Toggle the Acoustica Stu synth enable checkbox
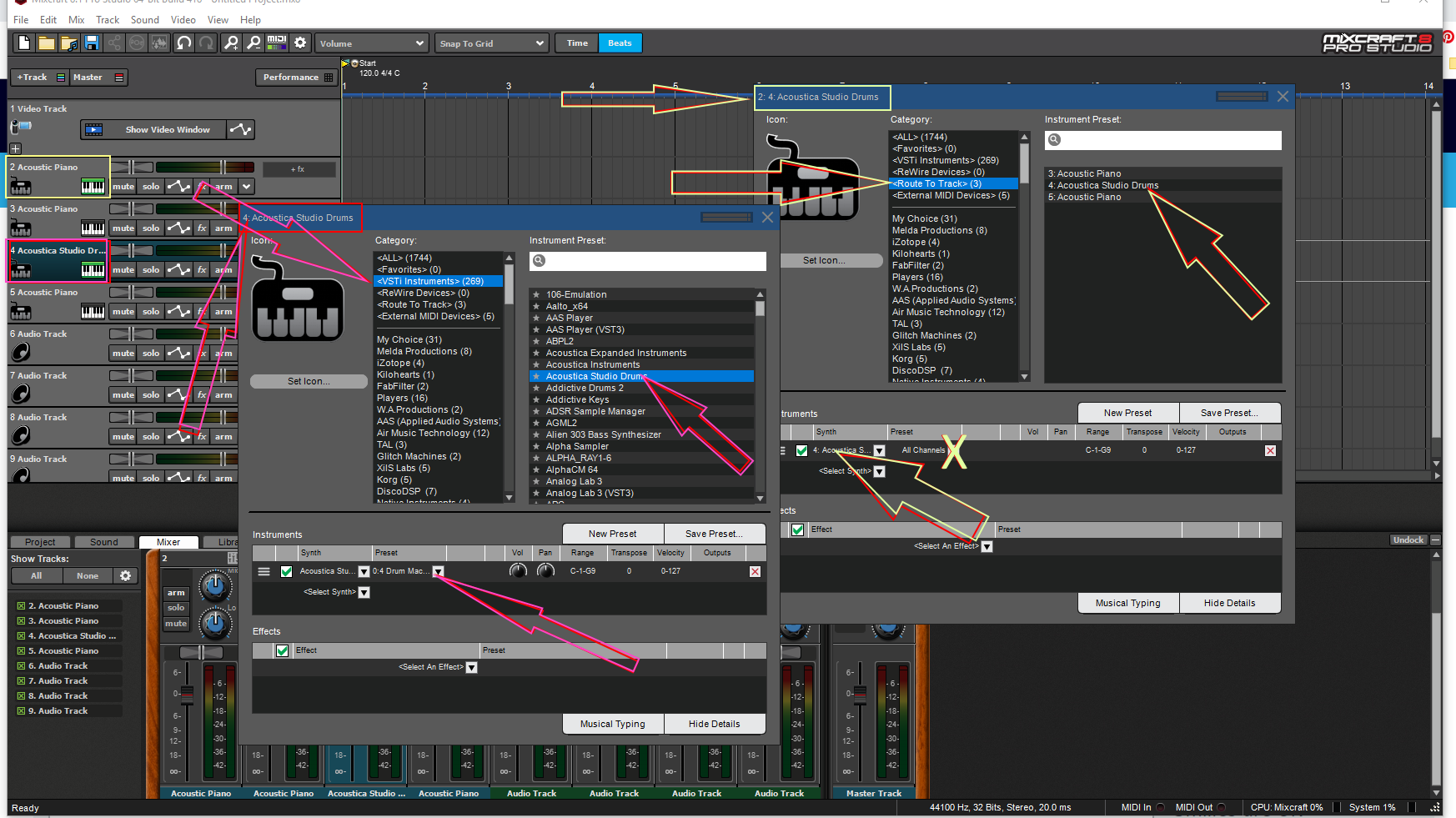Viewport: 1456px width, 818px height. (286, 571)
